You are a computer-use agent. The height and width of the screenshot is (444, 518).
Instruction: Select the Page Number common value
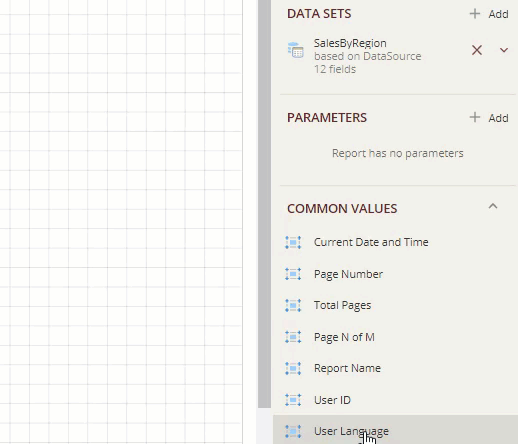tap(348, 274)
